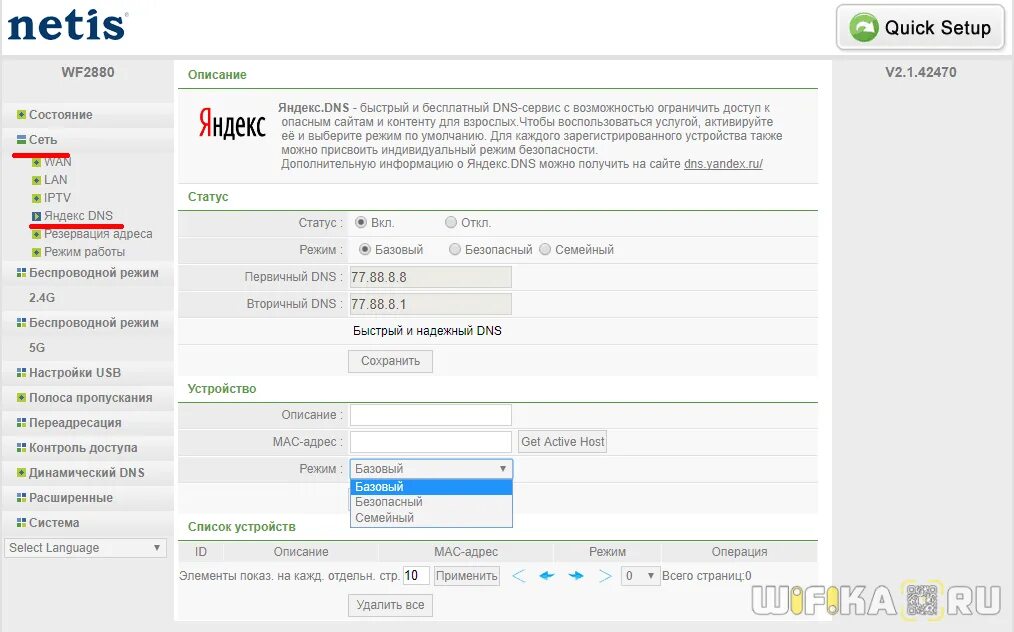The height and width of the screenshot is (632, 1014).
Task: Select Базовый mode radio button
Action: tap(365, 249)
